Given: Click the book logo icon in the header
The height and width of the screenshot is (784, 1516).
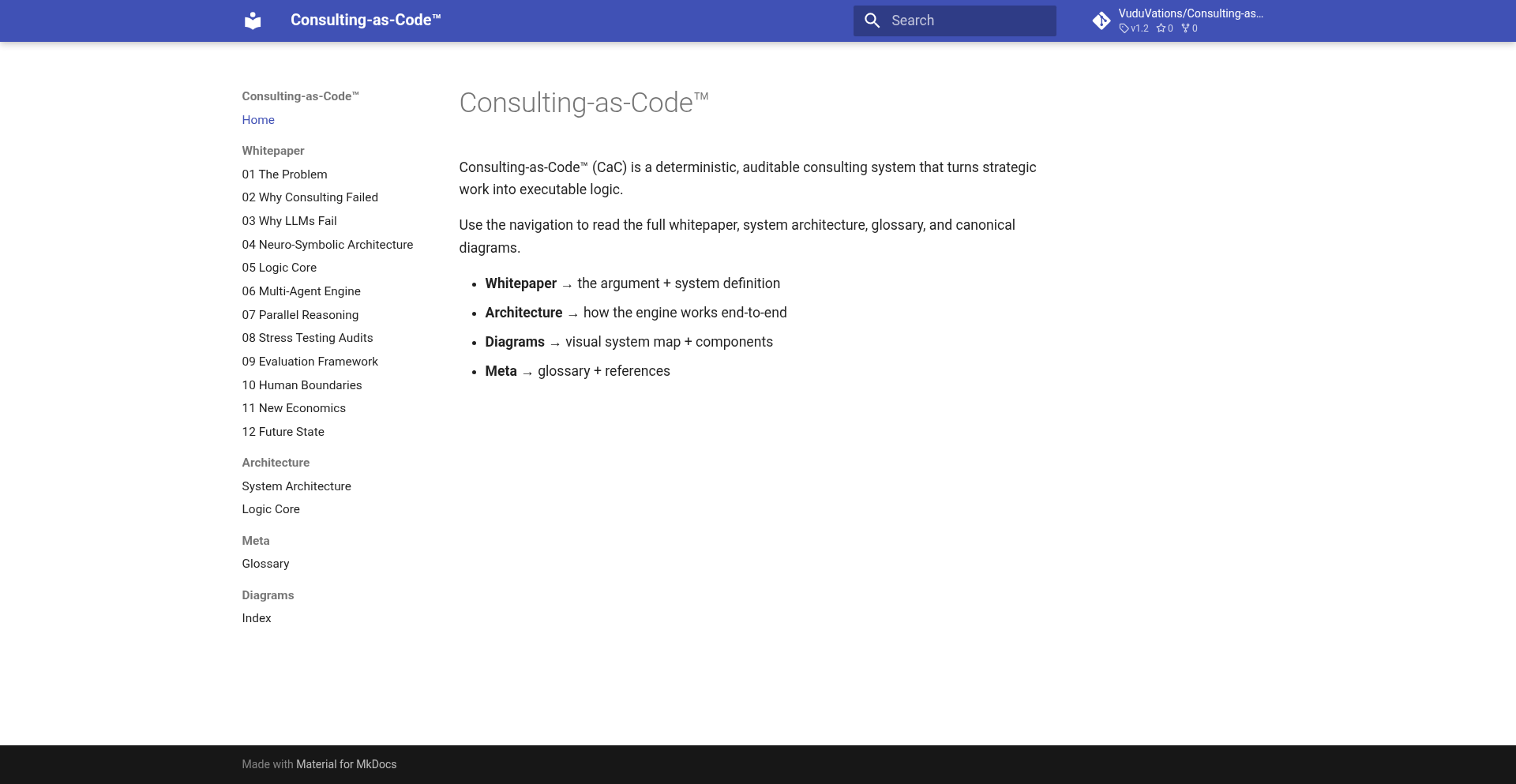Looking at the screenshot, I should pyautogui.click(x=252, y=21).
